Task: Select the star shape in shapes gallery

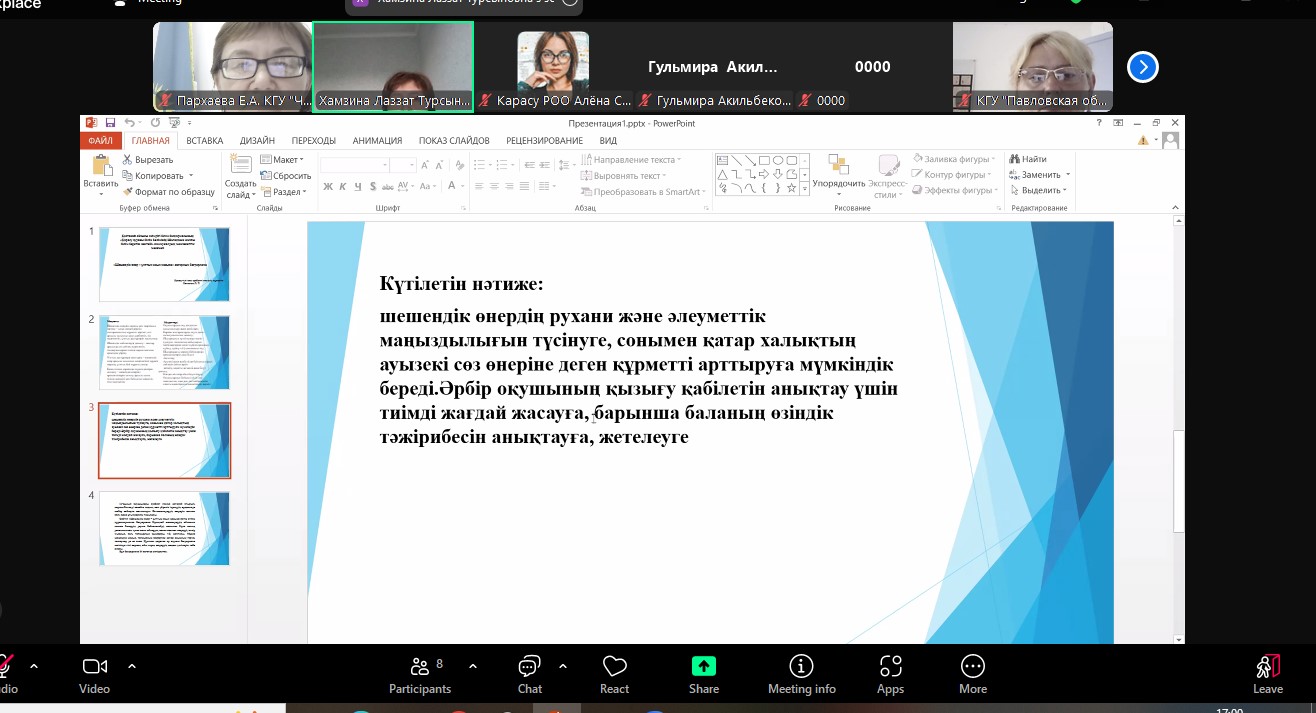Action: [792, 188]
